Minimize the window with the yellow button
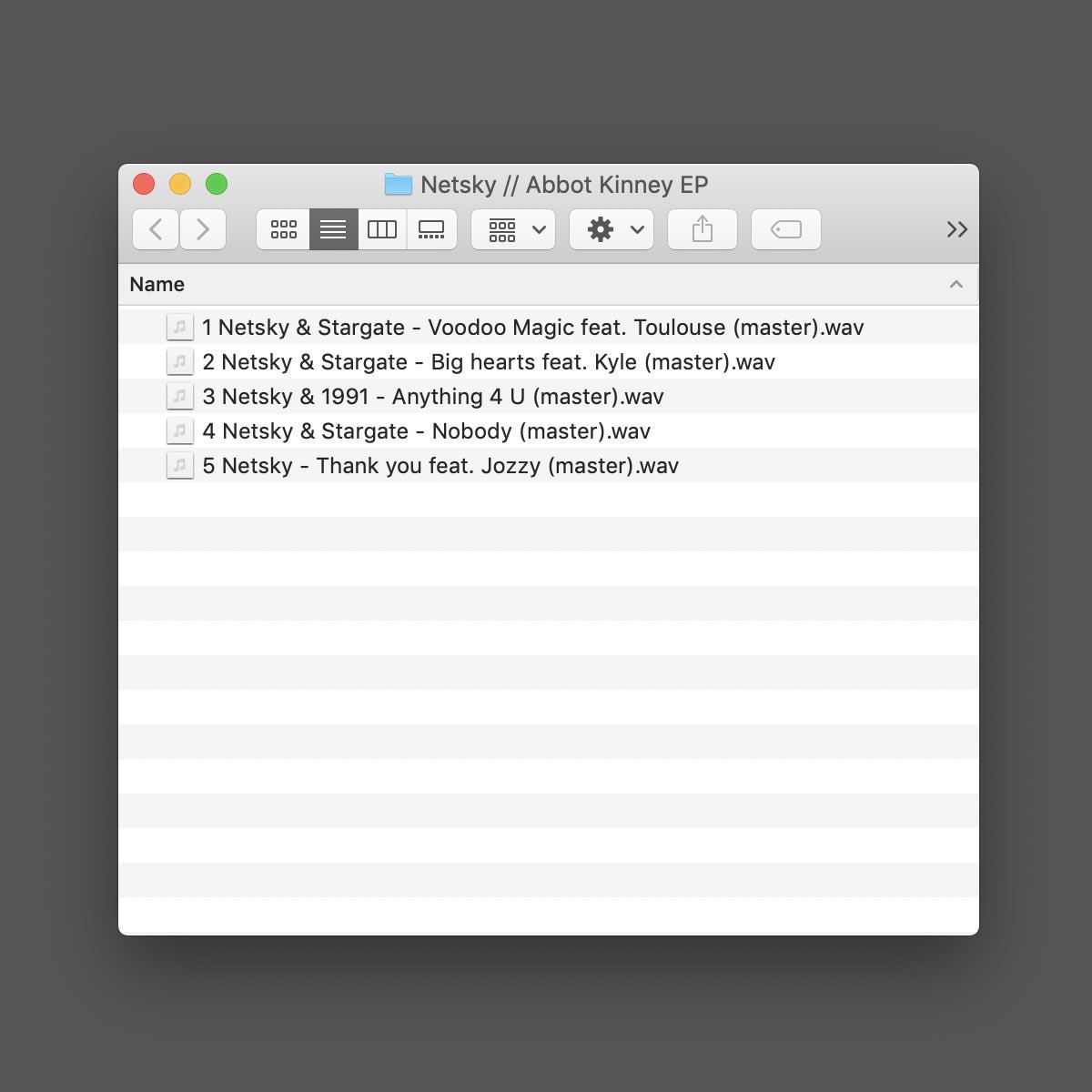The image size is (1092, 1092). (180, 184)
